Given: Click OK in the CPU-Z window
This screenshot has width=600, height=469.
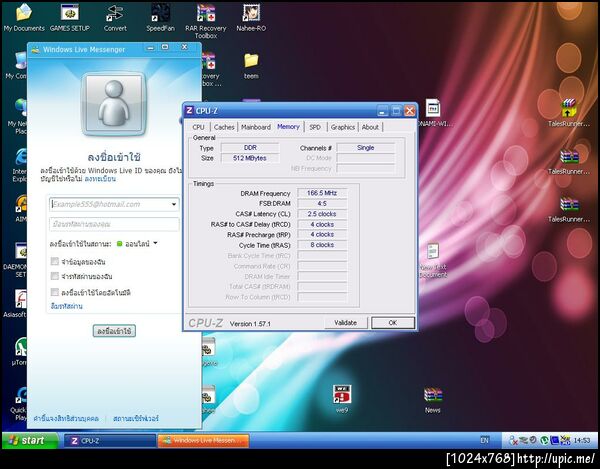Looking at the screenshot, I should click(393, 322).
